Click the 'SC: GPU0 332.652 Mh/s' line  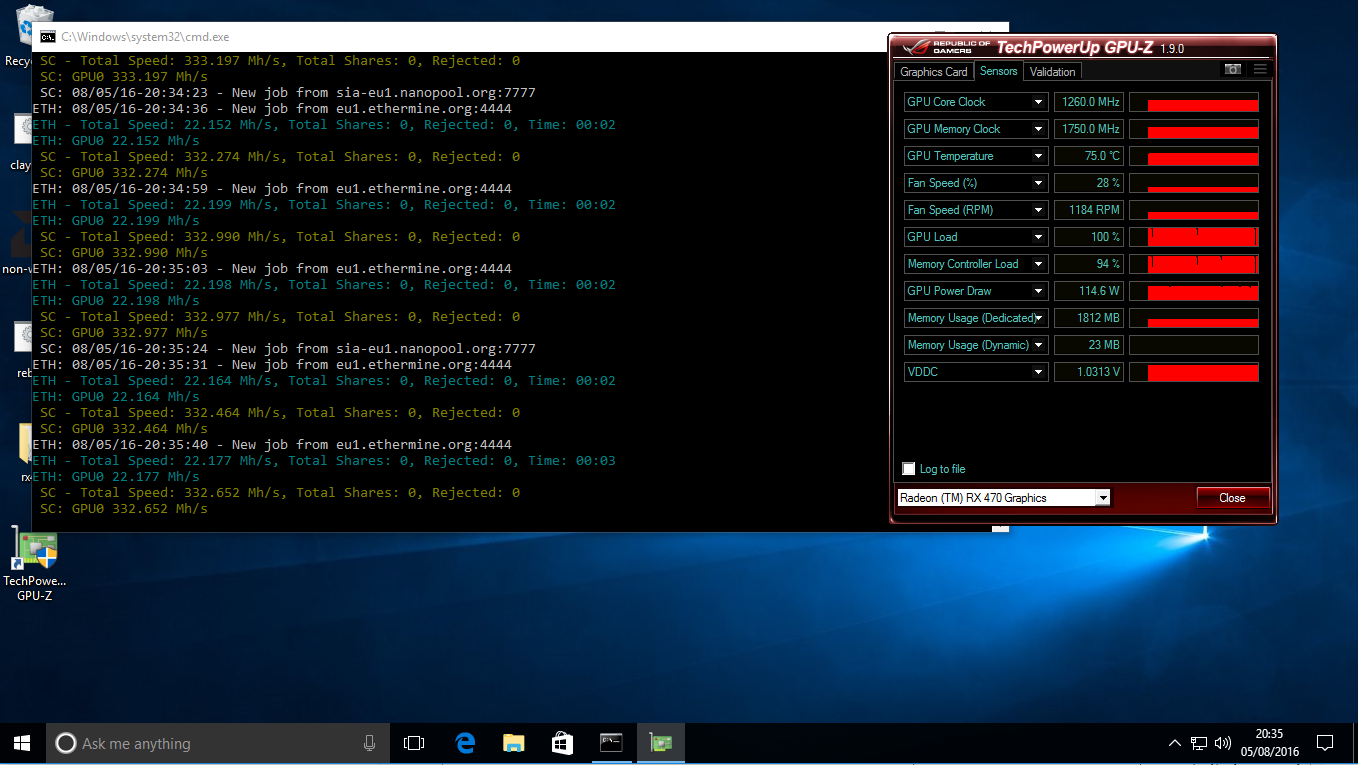(124, 509)
